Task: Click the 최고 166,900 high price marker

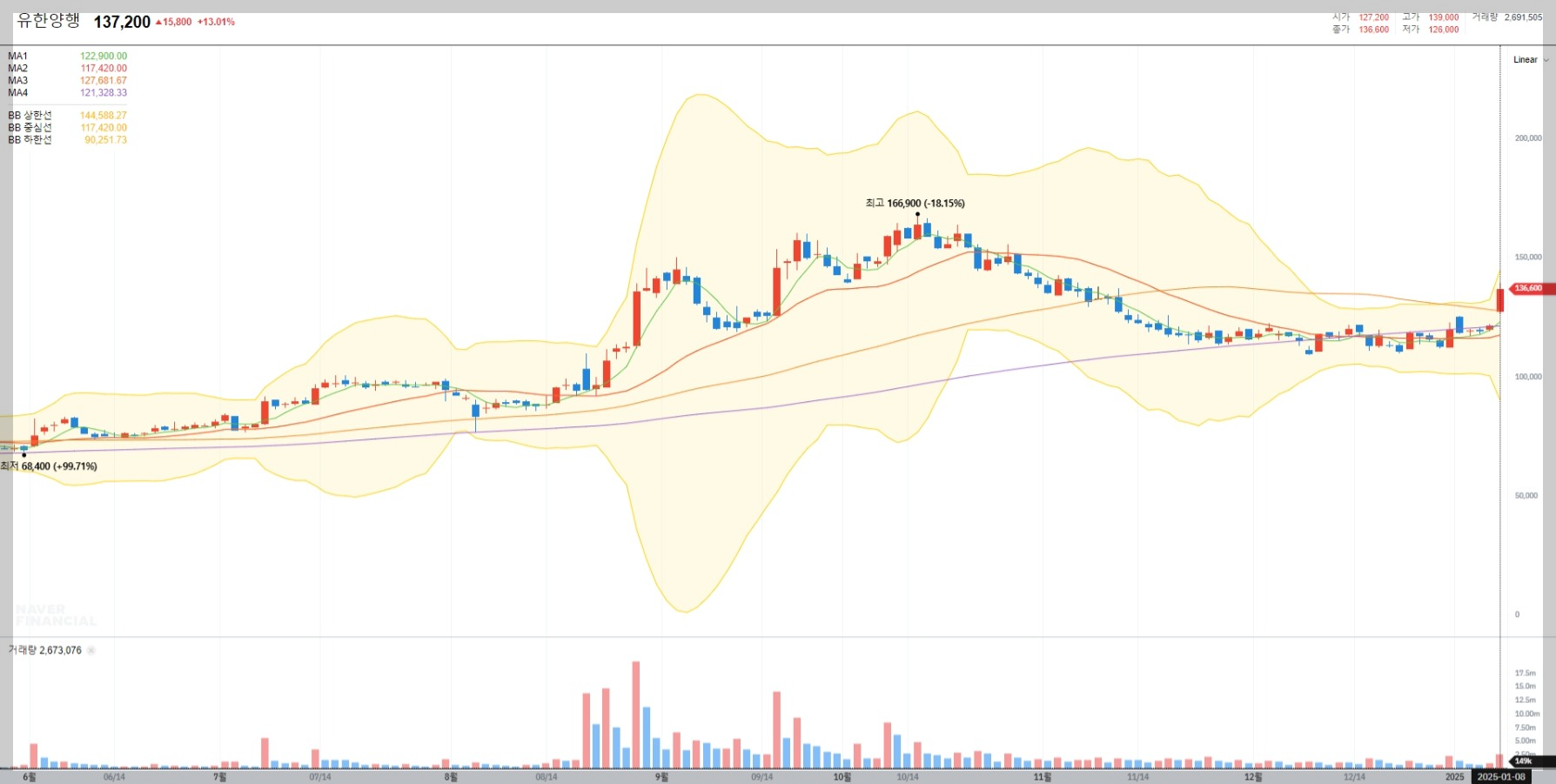Action: 915,203
